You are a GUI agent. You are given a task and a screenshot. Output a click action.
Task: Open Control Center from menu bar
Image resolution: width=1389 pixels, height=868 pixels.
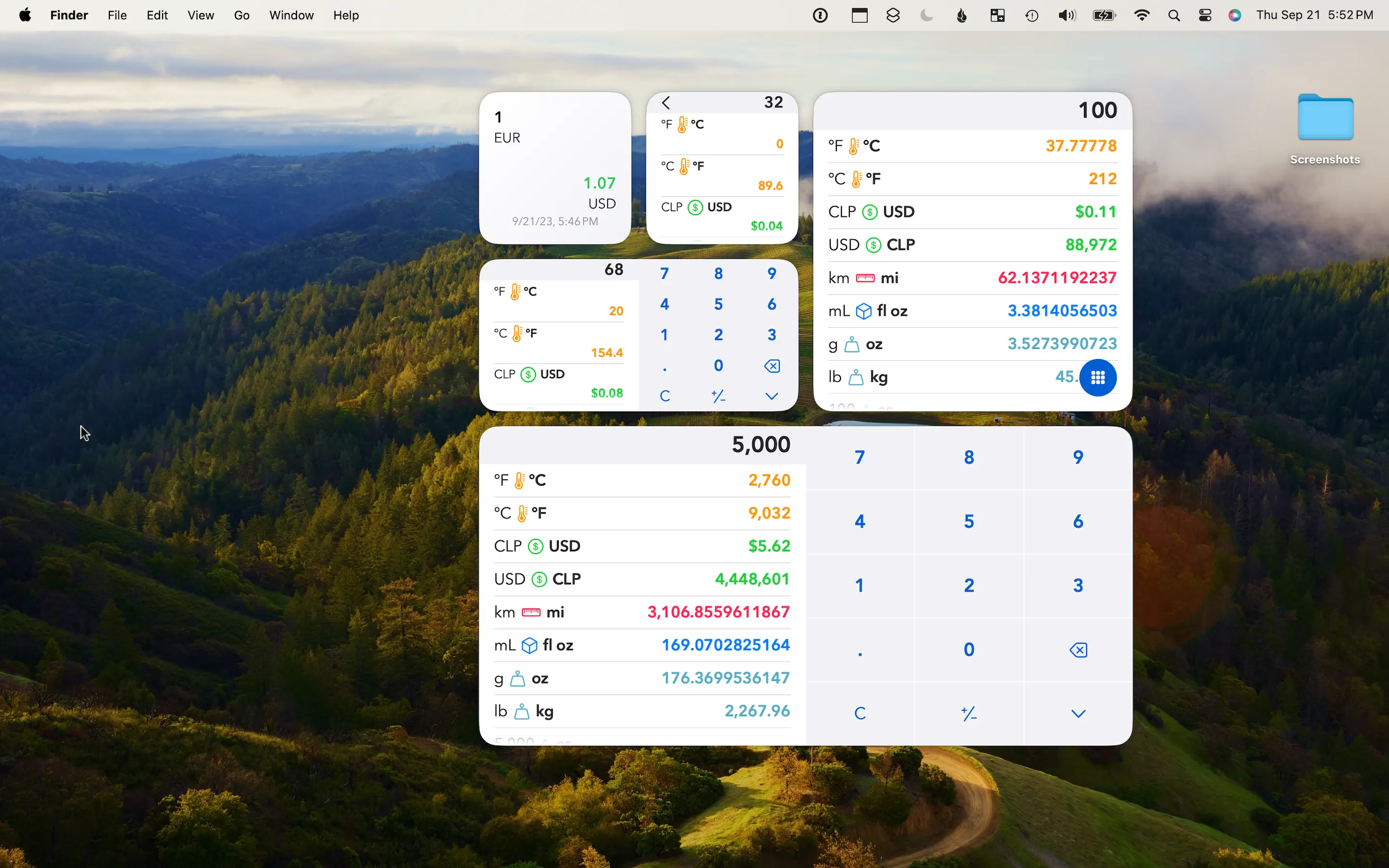click(1205, 15)
